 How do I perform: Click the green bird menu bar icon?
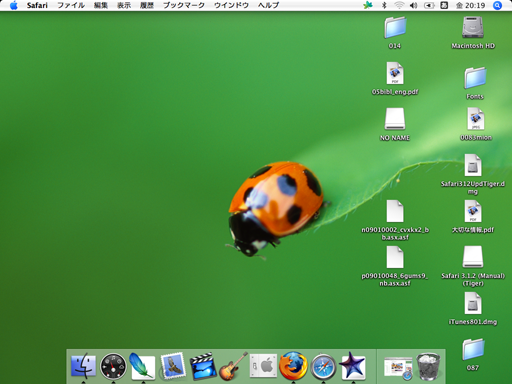(368, 5)
